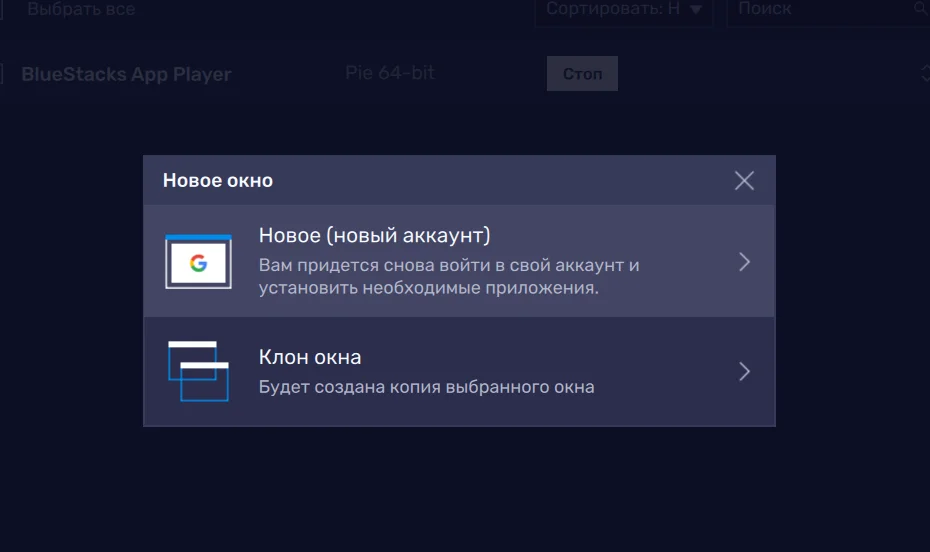This screenshot has width=930, height=552.
Task: Click the BlueStacks App Player instance name
Action: [126, 74]
